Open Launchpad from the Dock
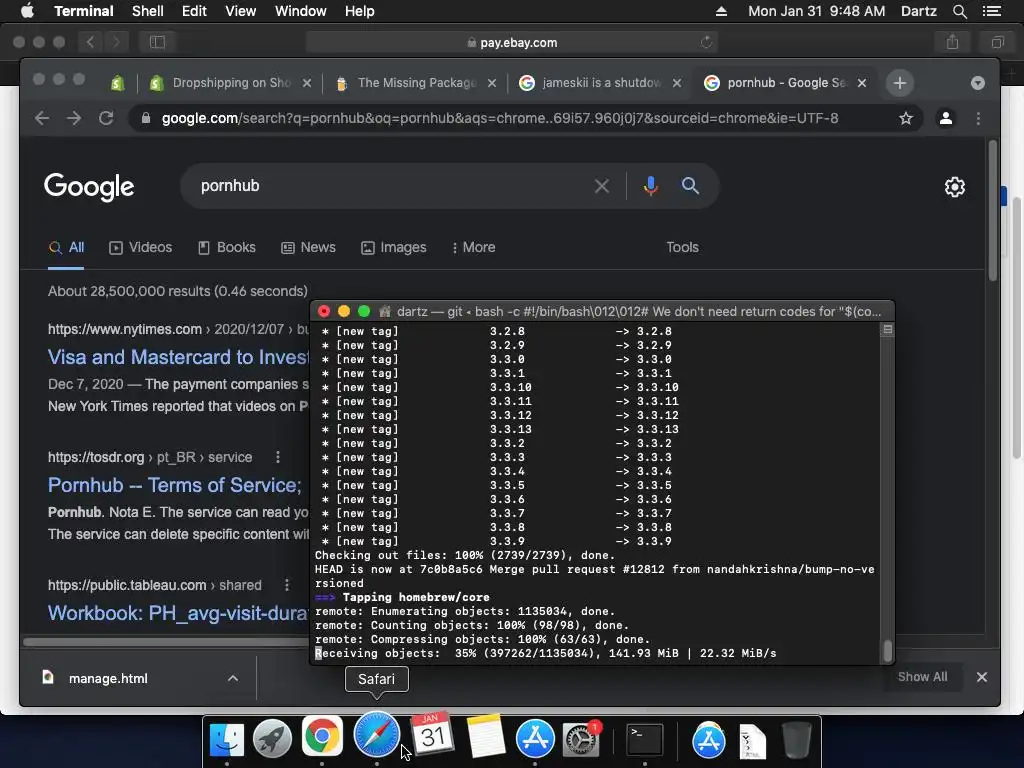Screen dimensions: 1024x768 pyautogui.click(x=272, y=739)
